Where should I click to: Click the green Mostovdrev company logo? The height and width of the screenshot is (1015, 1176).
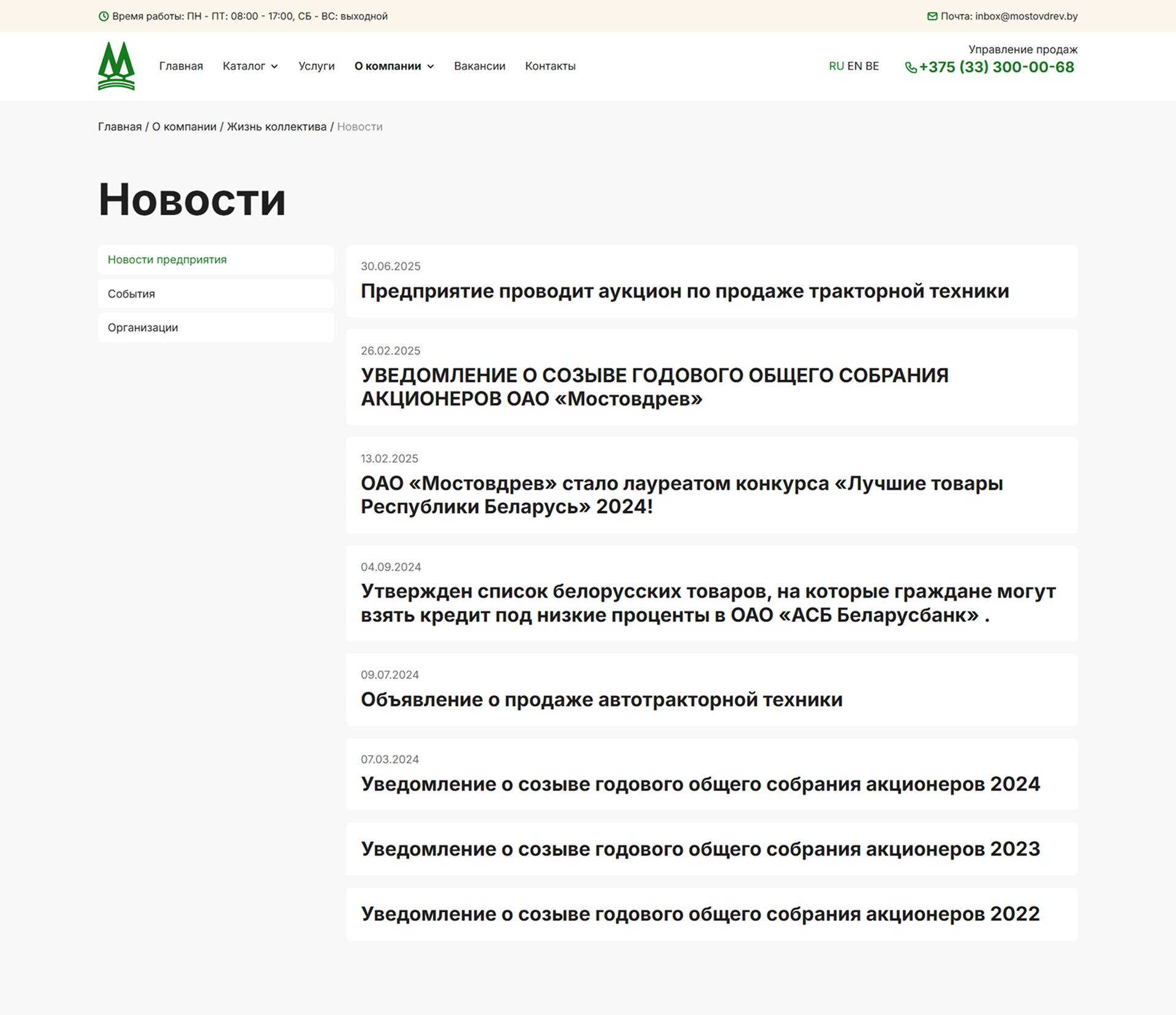pos(116,66)
